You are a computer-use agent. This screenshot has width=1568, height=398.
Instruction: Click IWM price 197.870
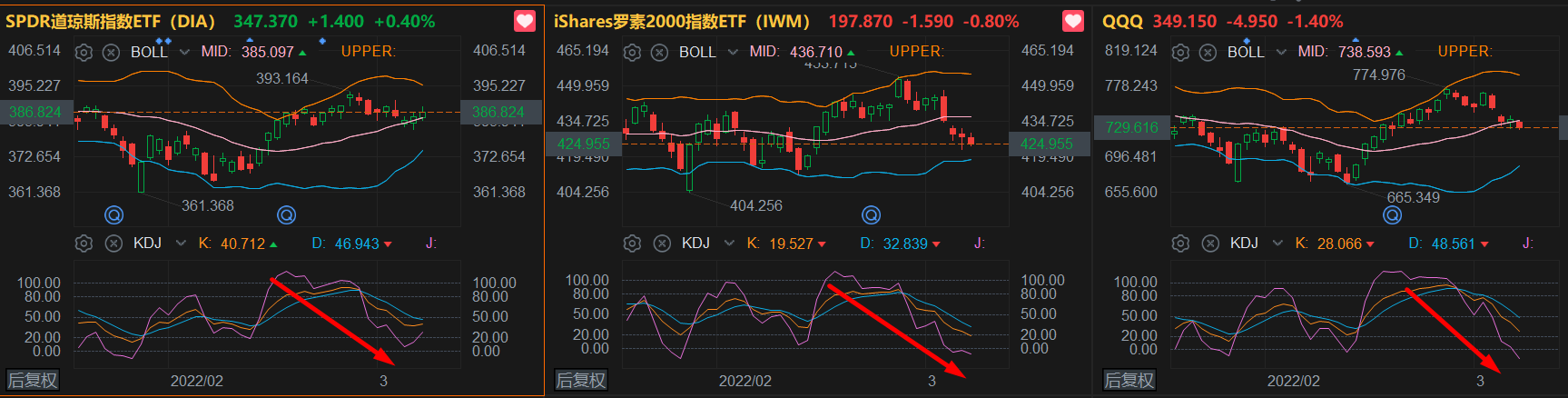coord(860,21)
